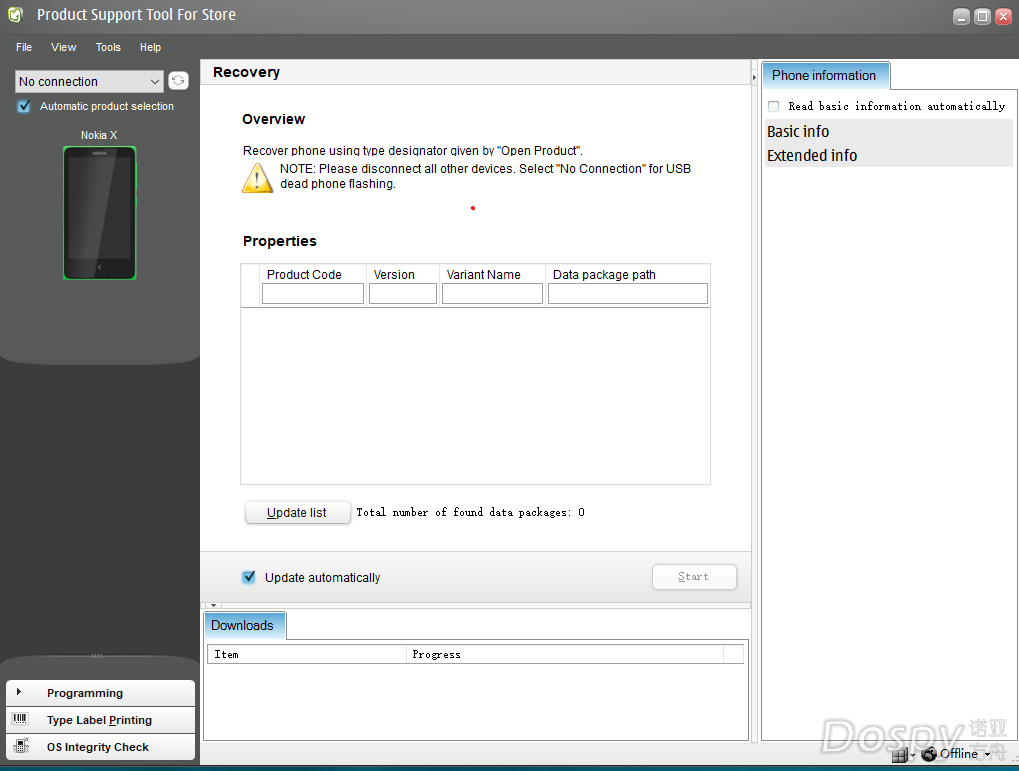Uncheck Update automatically option
Image resolution: width=1019 pixels, height=771 pixels.
pyautogui.click(x=249, y=577)
